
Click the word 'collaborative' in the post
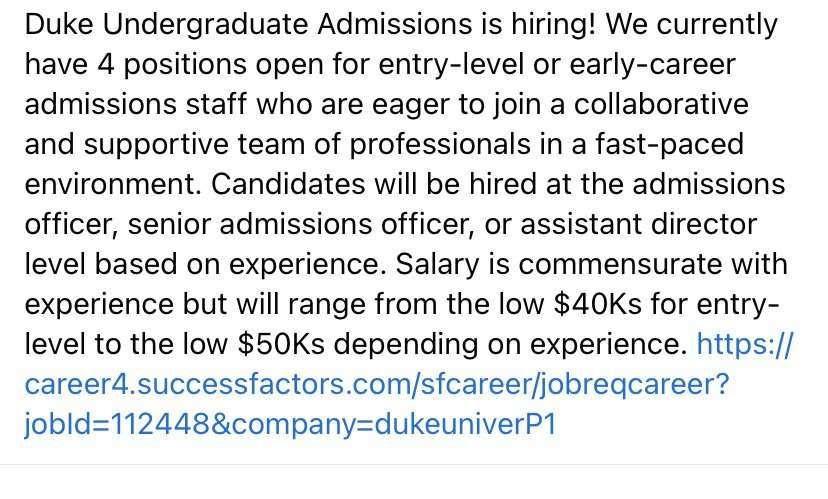click(692, 105)
